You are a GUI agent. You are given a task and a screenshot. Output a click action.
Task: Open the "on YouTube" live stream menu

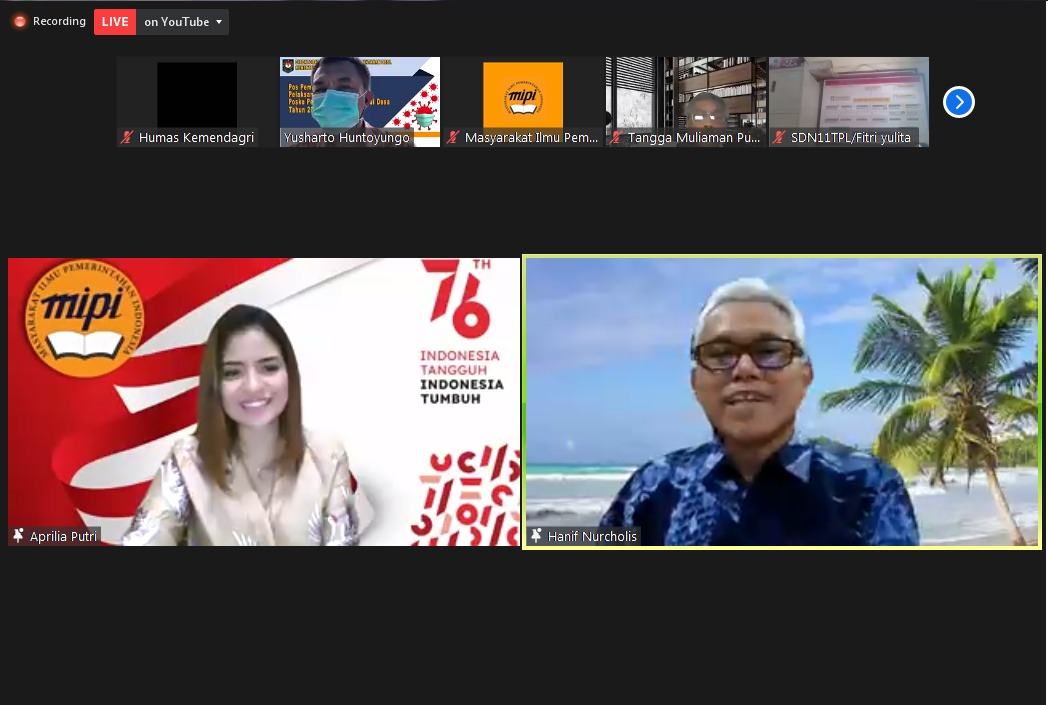[177, 22]
